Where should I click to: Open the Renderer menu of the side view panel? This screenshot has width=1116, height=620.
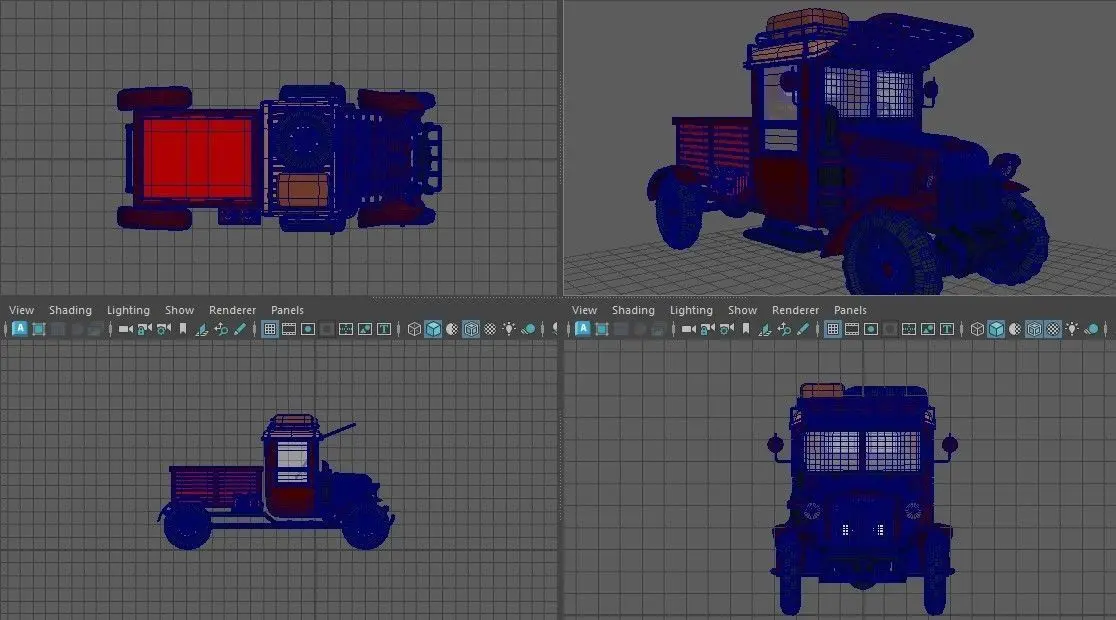coord(232,310)
